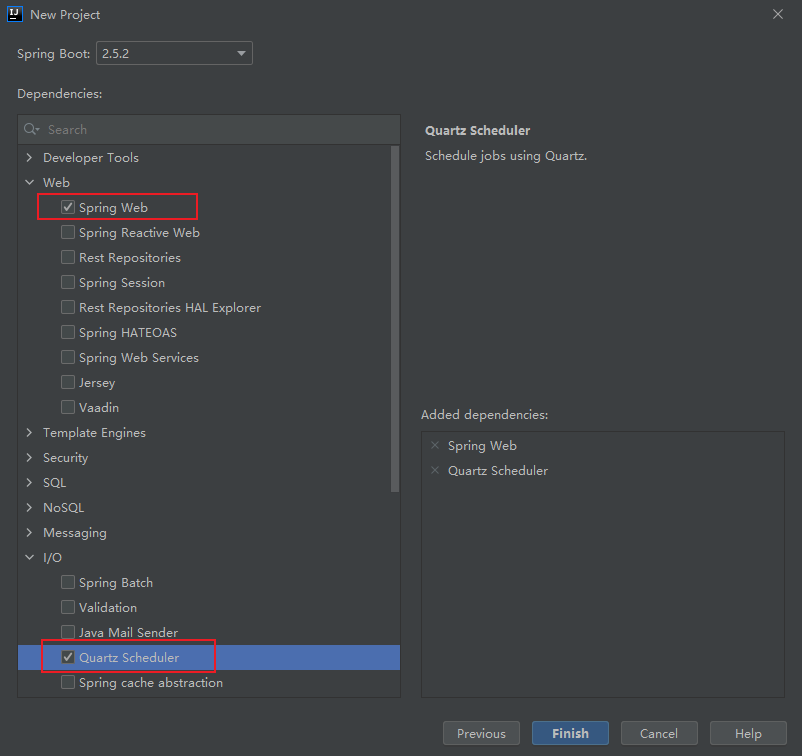802x756 pixels.
Task: Expand the Template Engines category
Action: (x=29, y=433)
